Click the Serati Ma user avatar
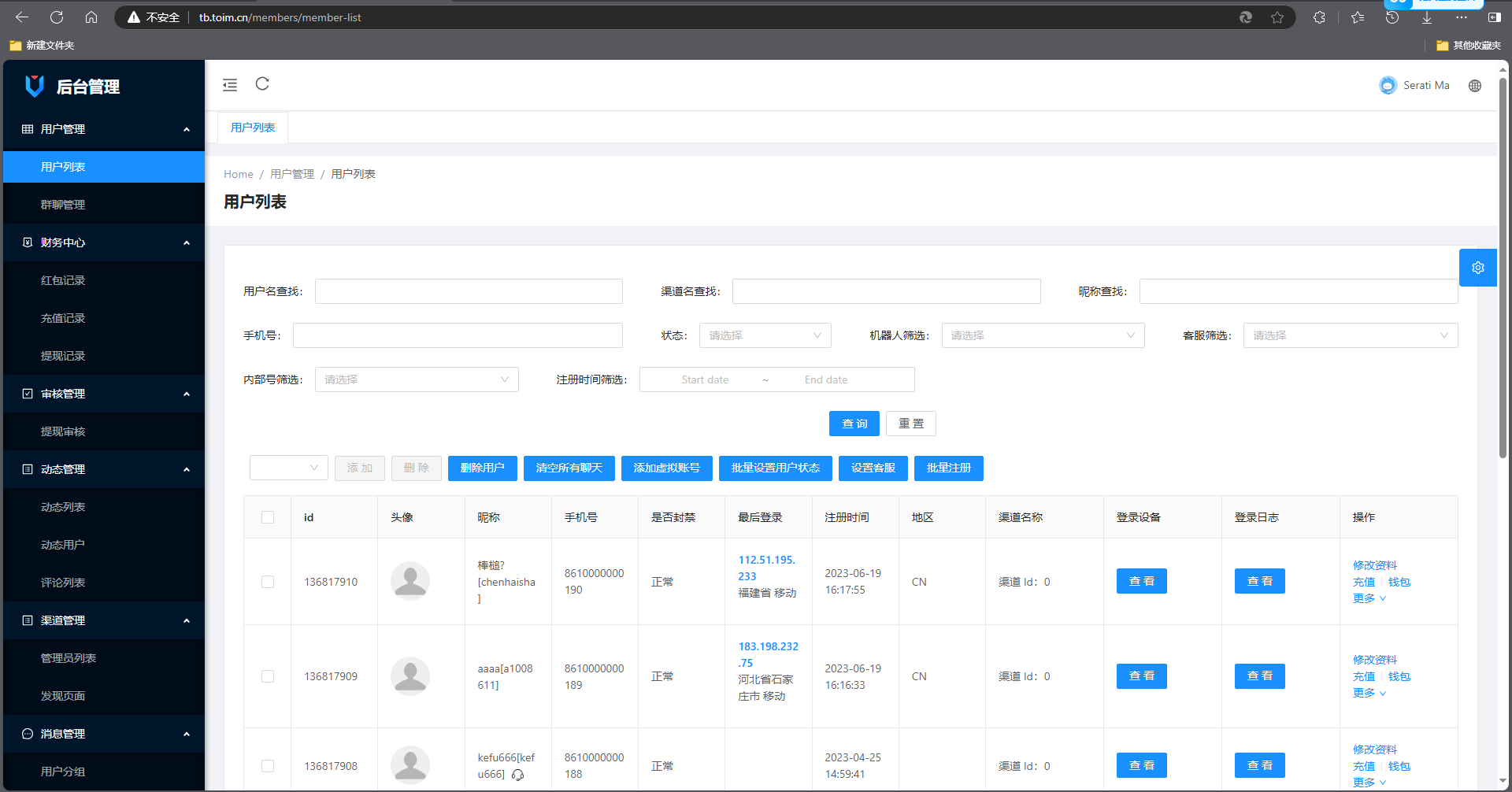This screenshot has height=792, width=1512. (1388, 85)
